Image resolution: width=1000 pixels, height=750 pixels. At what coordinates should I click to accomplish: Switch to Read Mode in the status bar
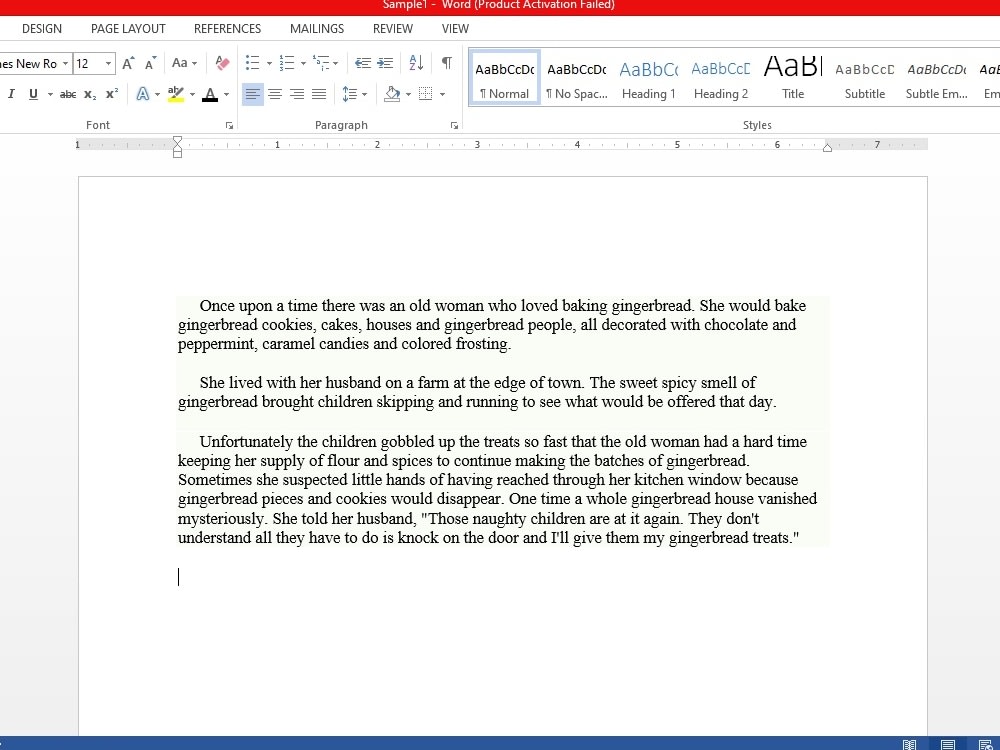[x=910, y=744]
